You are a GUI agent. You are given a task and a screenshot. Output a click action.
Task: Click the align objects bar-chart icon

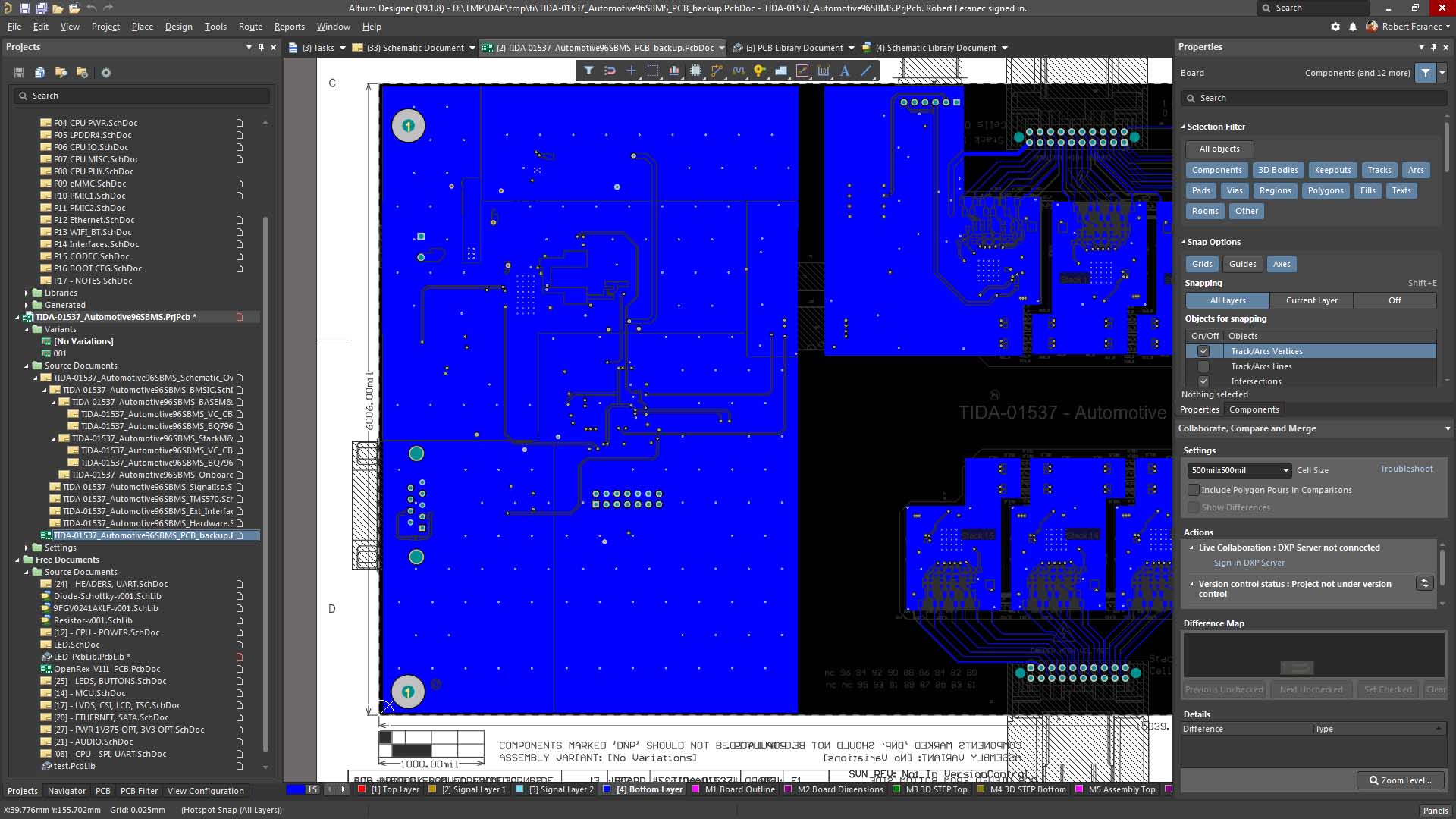click(673, 71)
